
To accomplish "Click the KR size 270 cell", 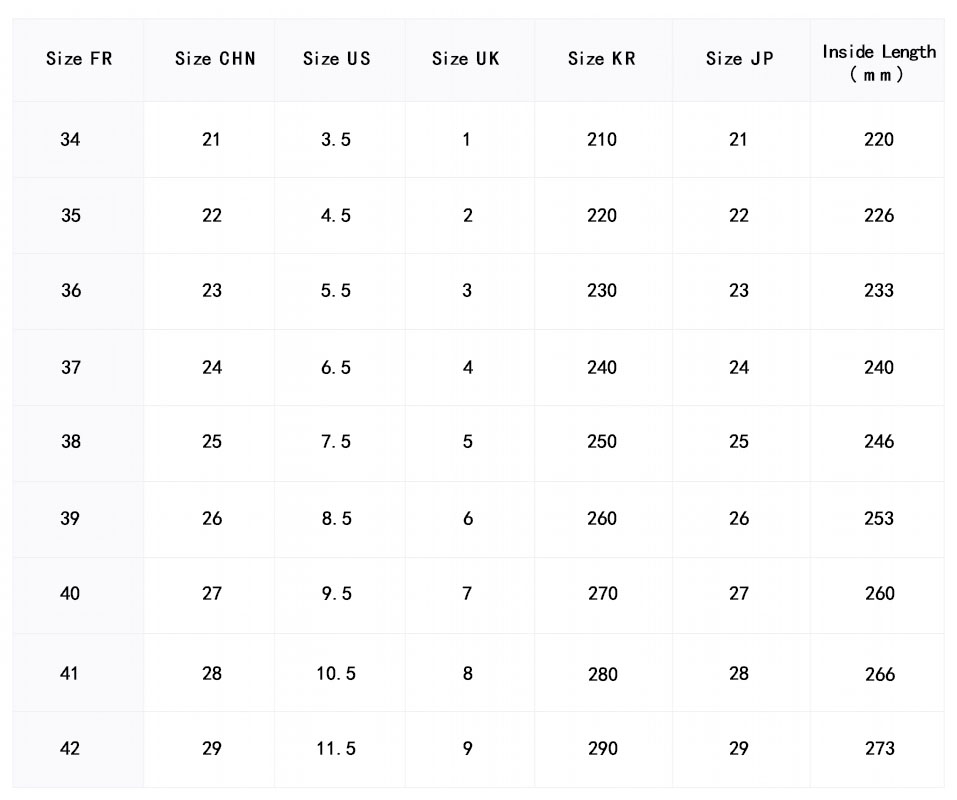I will (x=602, y=594).
